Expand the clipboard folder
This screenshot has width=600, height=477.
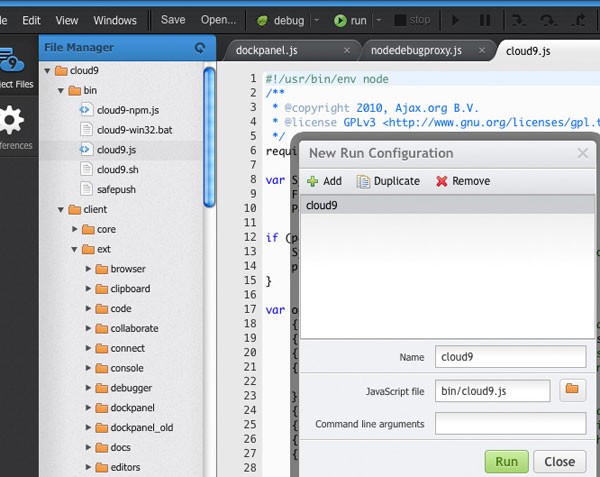click(x=88, y=289)
